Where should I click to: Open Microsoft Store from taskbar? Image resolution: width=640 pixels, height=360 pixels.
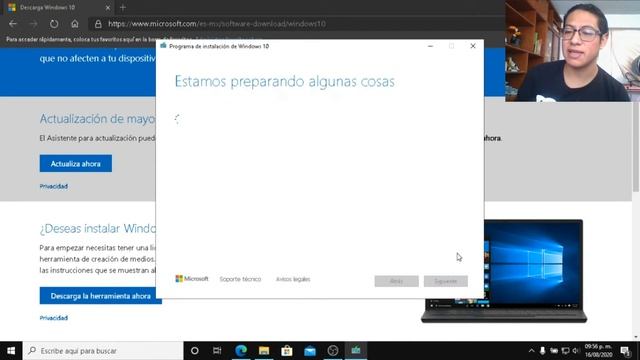coord(287,351)
